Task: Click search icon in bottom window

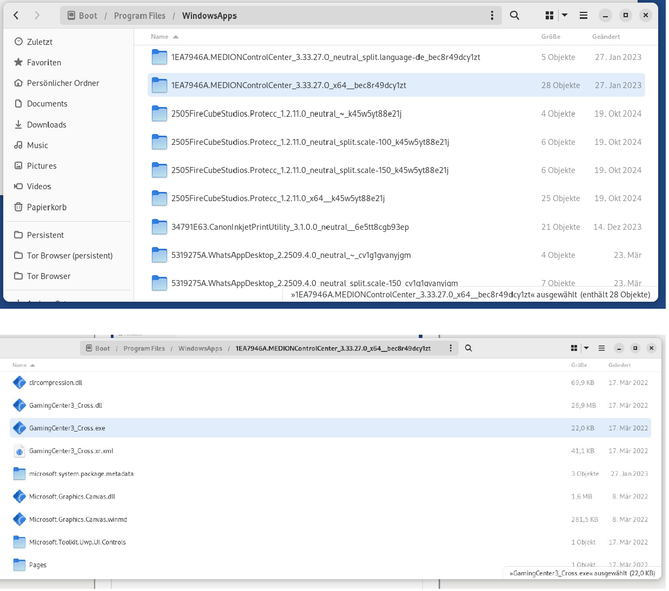Action: [468, 348]
